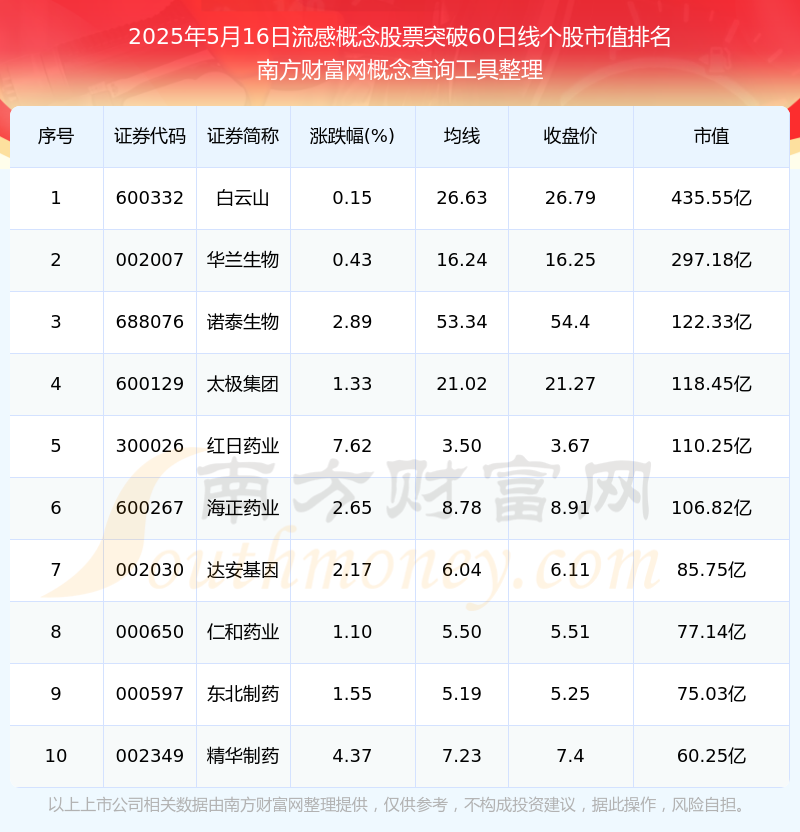The height and width of the screenshot is (832, 800).
Task: Select stock name 红日药业
Action: point(243,446)
